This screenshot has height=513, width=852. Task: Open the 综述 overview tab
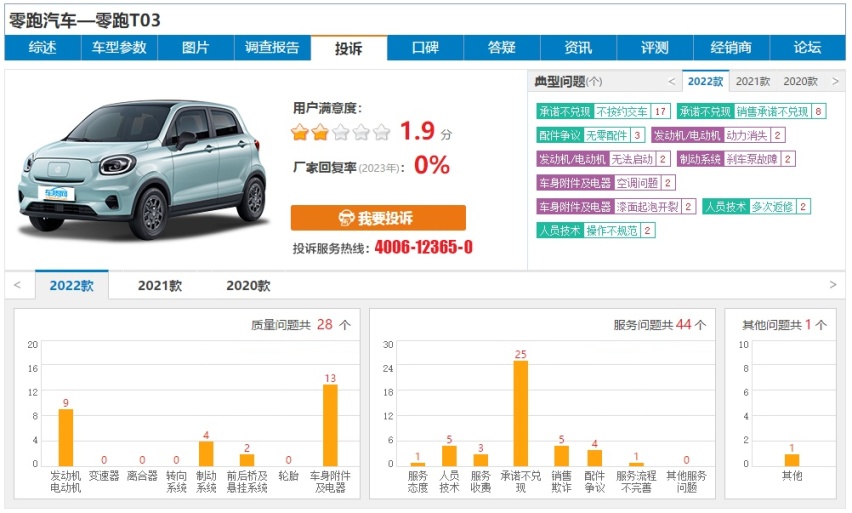pyautogui.click(x=43, y=48)
